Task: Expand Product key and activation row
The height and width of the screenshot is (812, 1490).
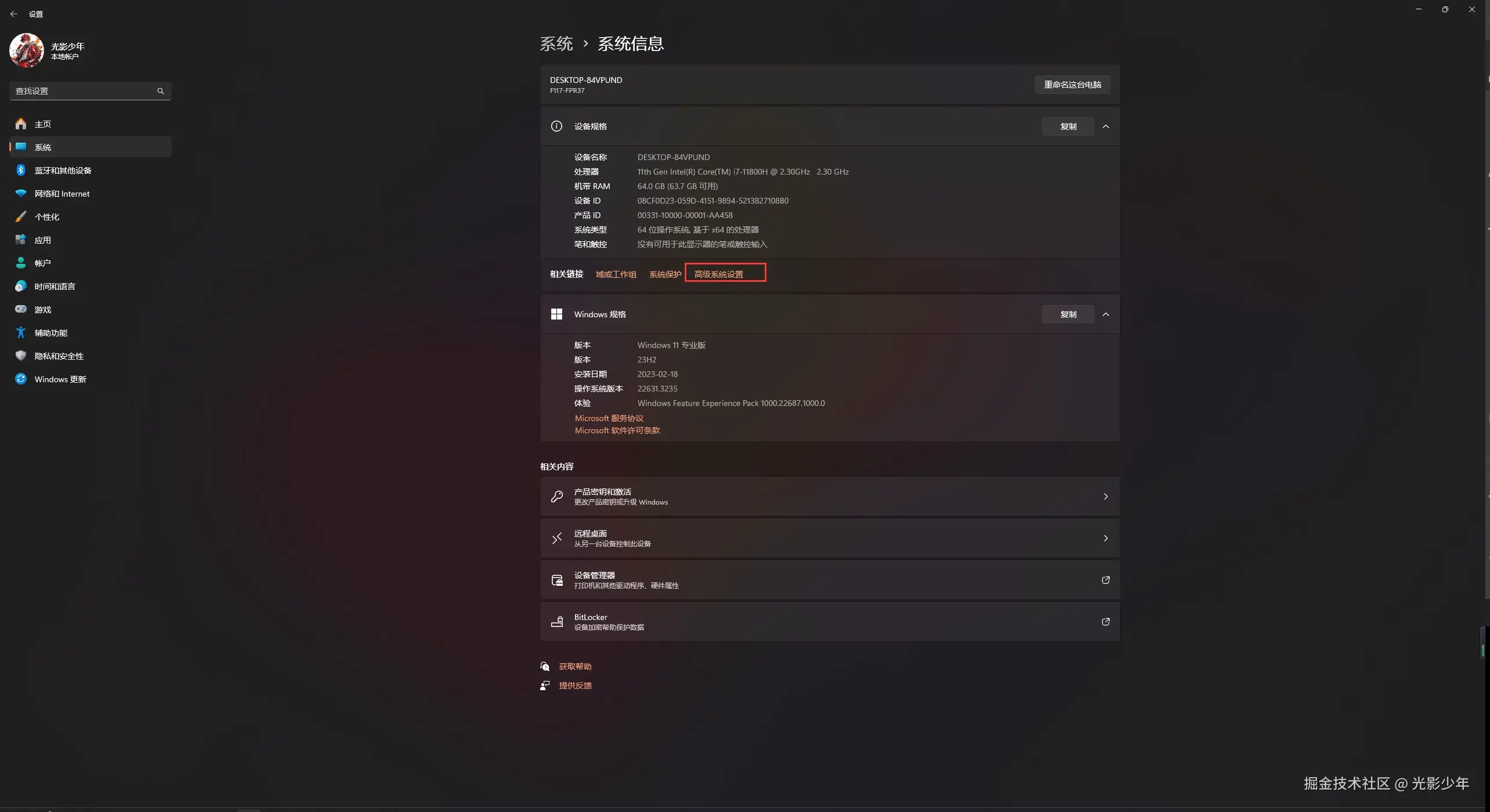Action: tap(1105, 496)
